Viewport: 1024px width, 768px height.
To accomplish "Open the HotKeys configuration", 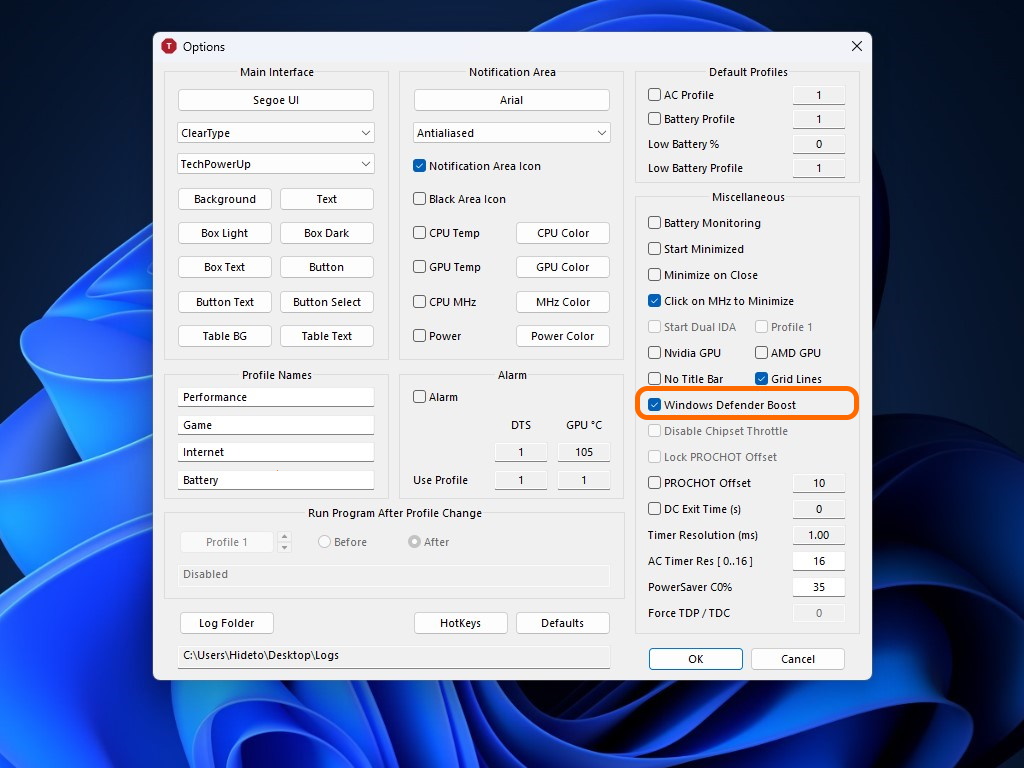I will point(460,622).
